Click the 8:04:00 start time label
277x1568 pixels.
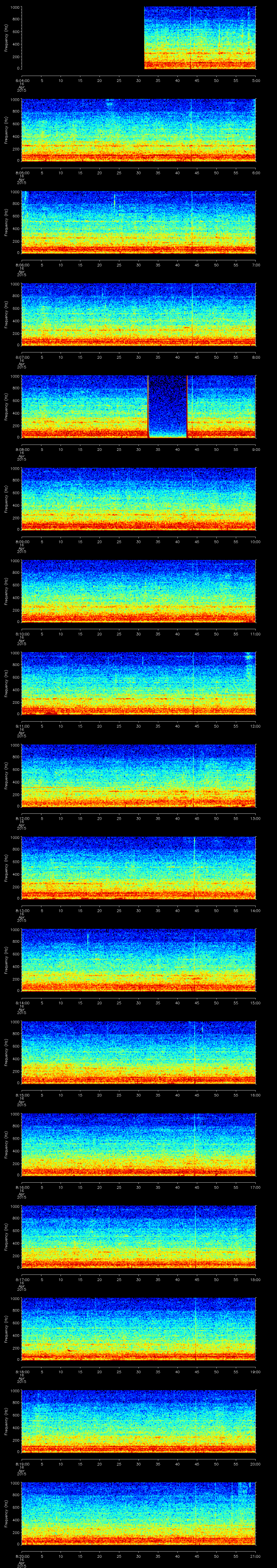pyautogui.click(x=21, y=80)
